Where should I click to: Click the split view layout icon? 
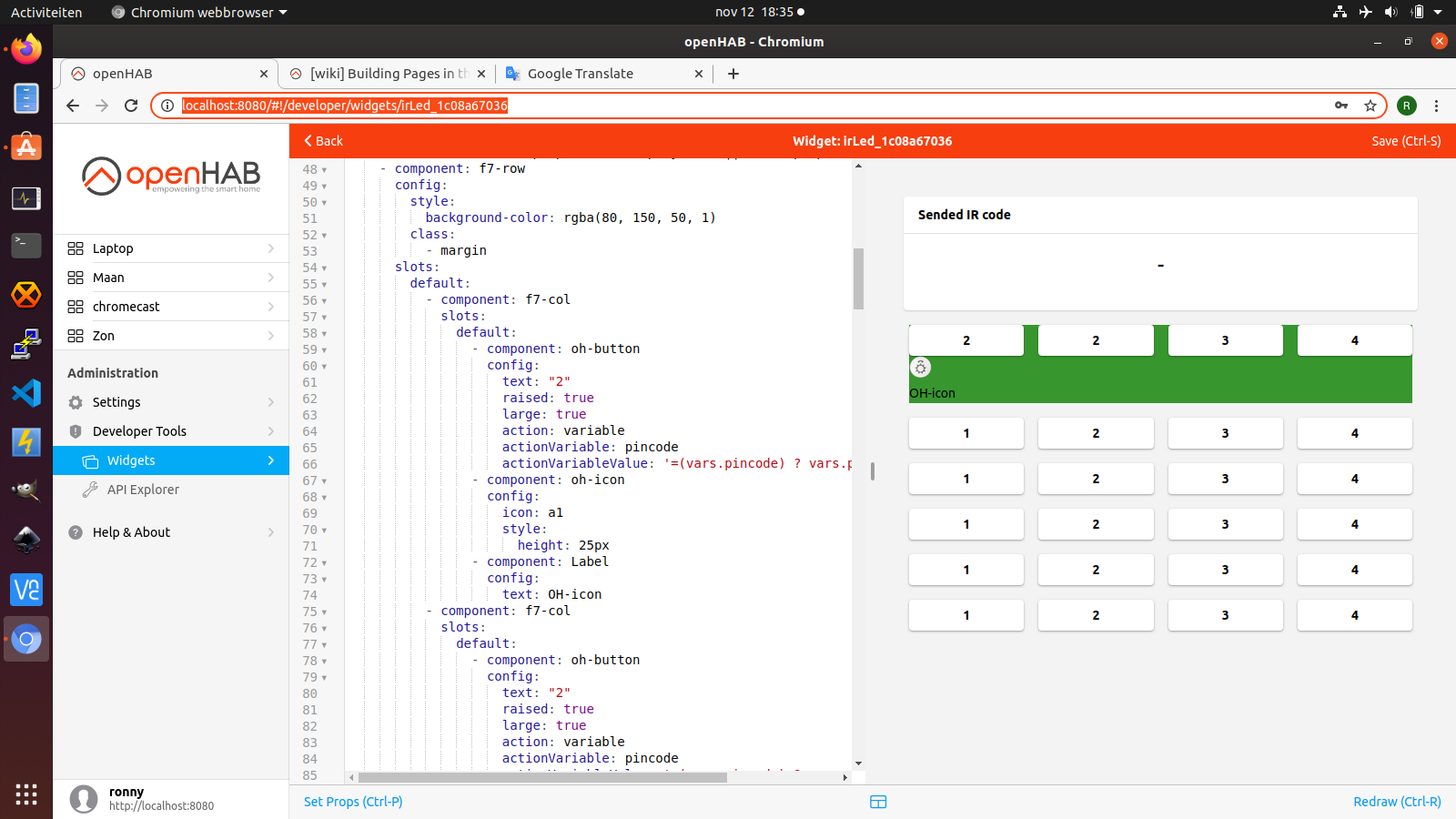(x=878, y=802)
